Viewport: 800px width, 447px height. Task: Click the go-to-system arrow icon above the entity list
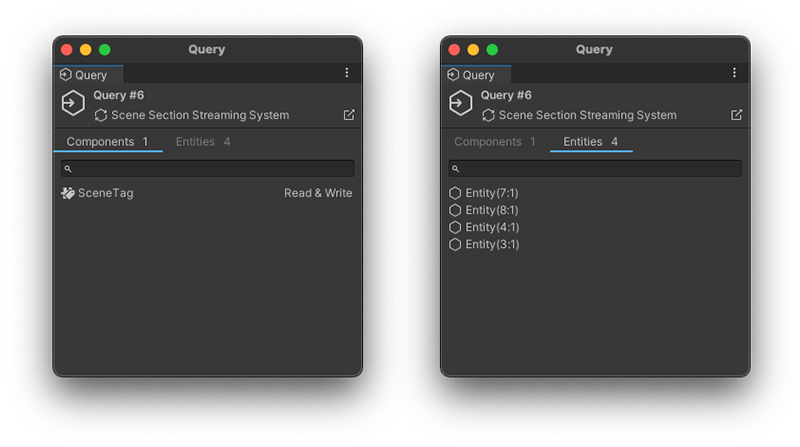click(736, 115)
